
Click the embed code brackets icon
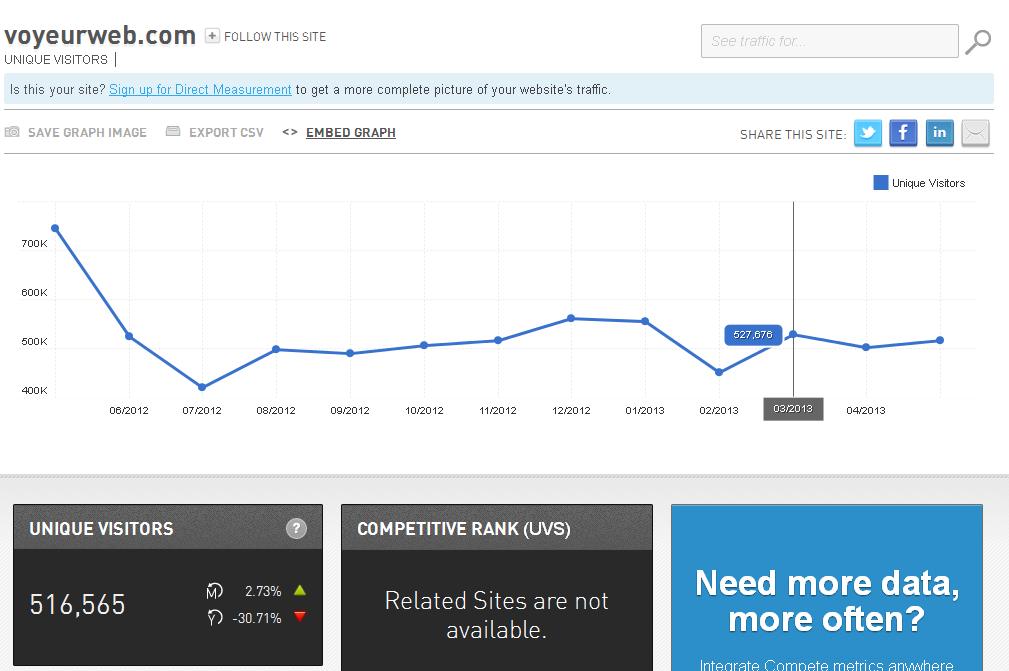pyautogui.click(x=290, y=132)
